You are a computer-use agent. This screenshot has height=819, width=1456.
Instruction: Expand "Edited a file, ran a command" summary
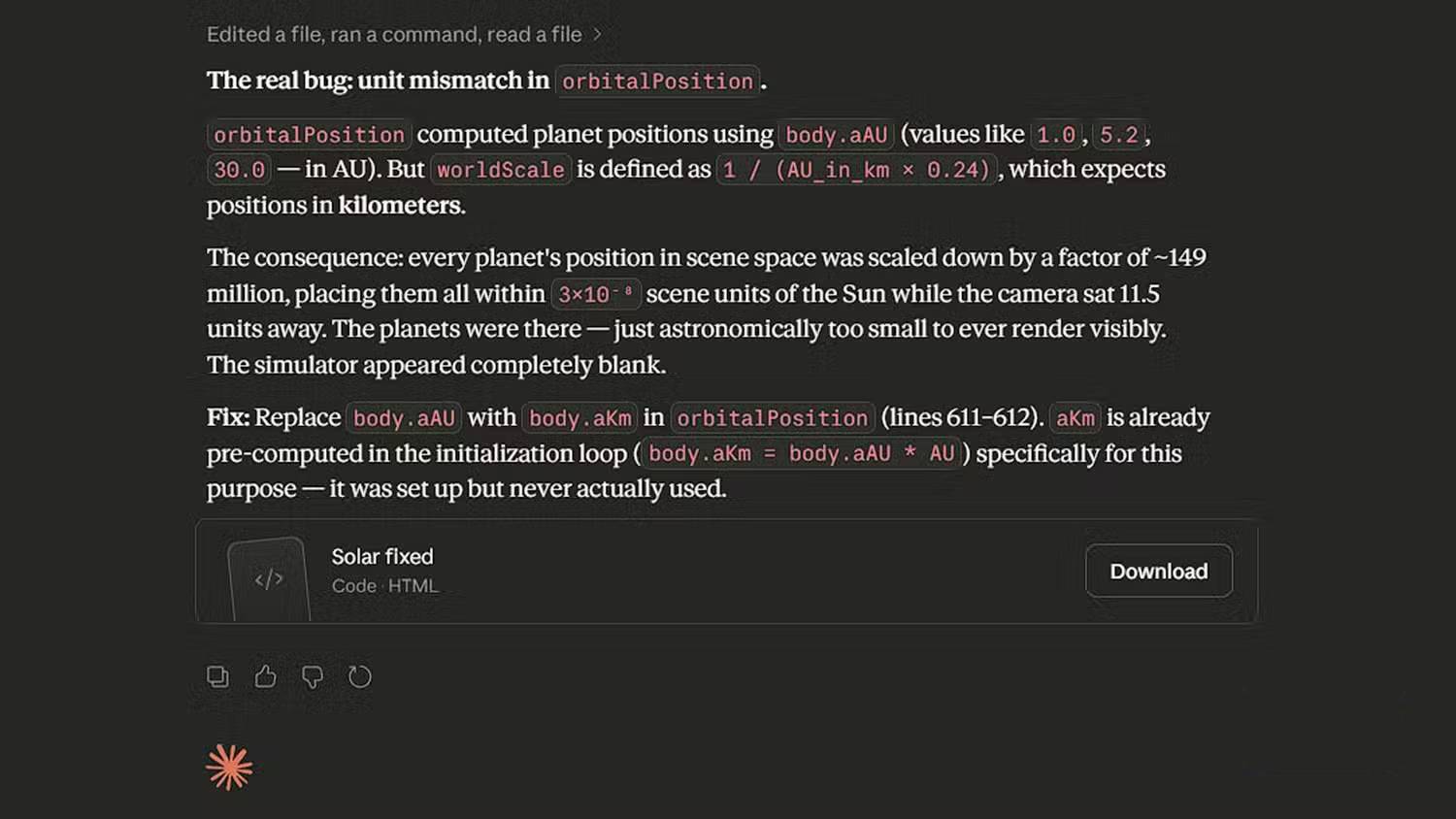pyautogui.click(x=394, y=34)
